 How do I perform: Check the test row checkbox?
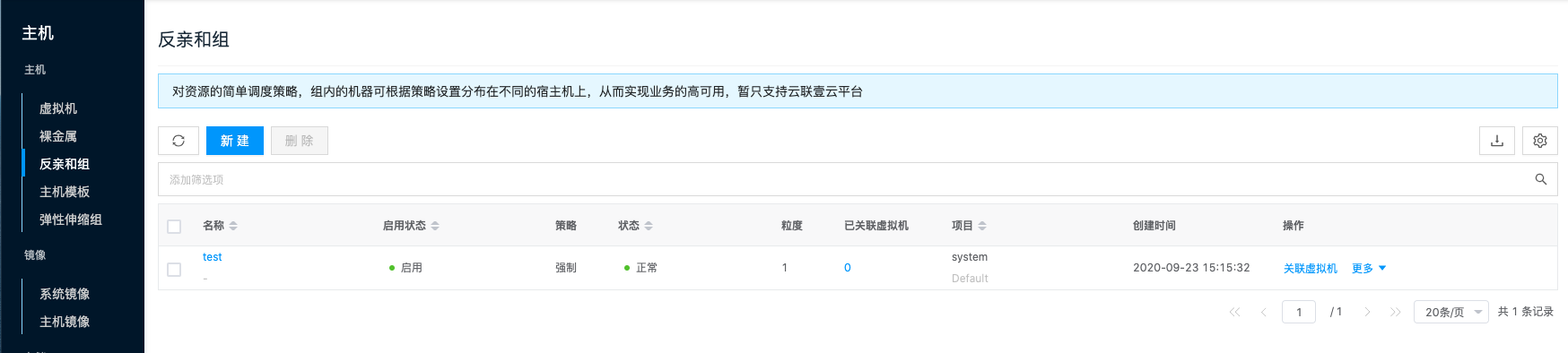click(174, 269)
